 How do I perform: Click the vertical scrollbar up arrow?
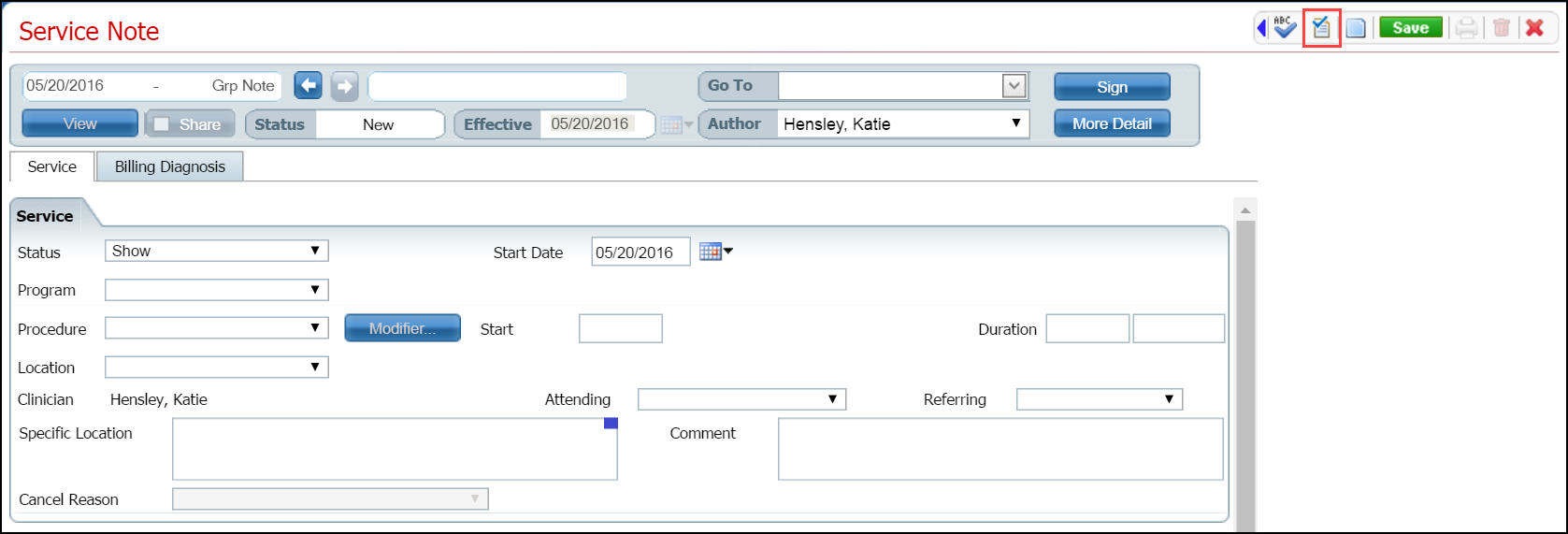(1244, 209)
